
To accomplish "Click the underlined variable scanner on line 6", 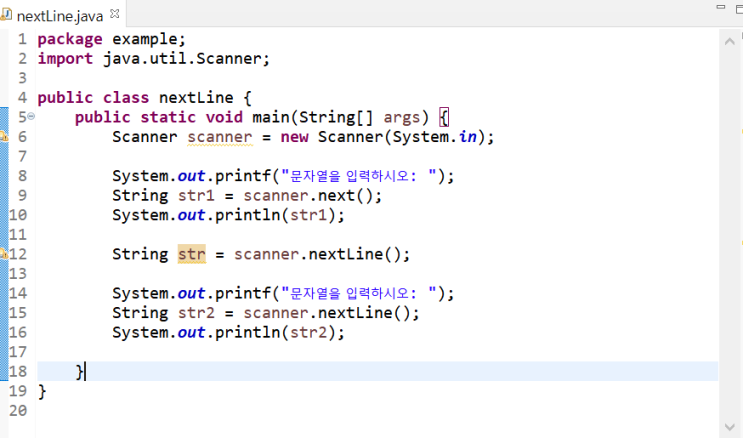I will click(x=220, y=137).
